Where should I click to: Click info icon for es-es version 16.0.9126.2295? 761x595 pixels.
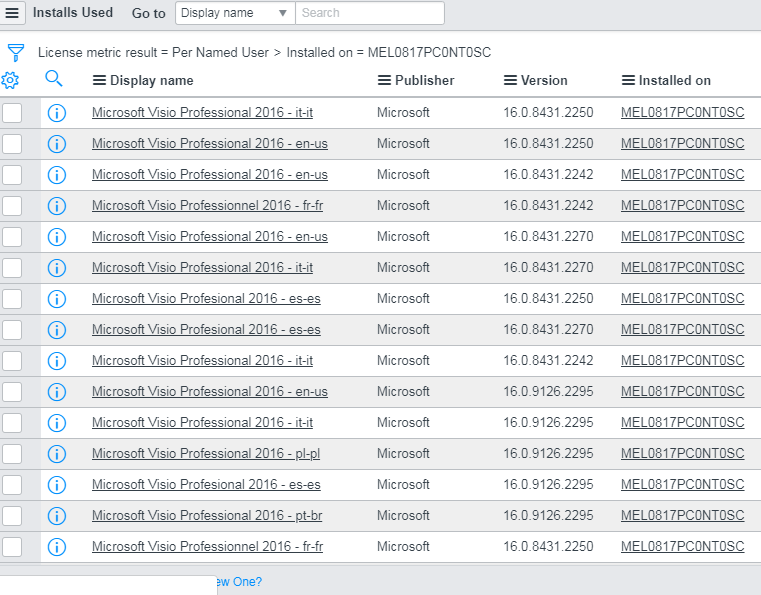(57, 485)
